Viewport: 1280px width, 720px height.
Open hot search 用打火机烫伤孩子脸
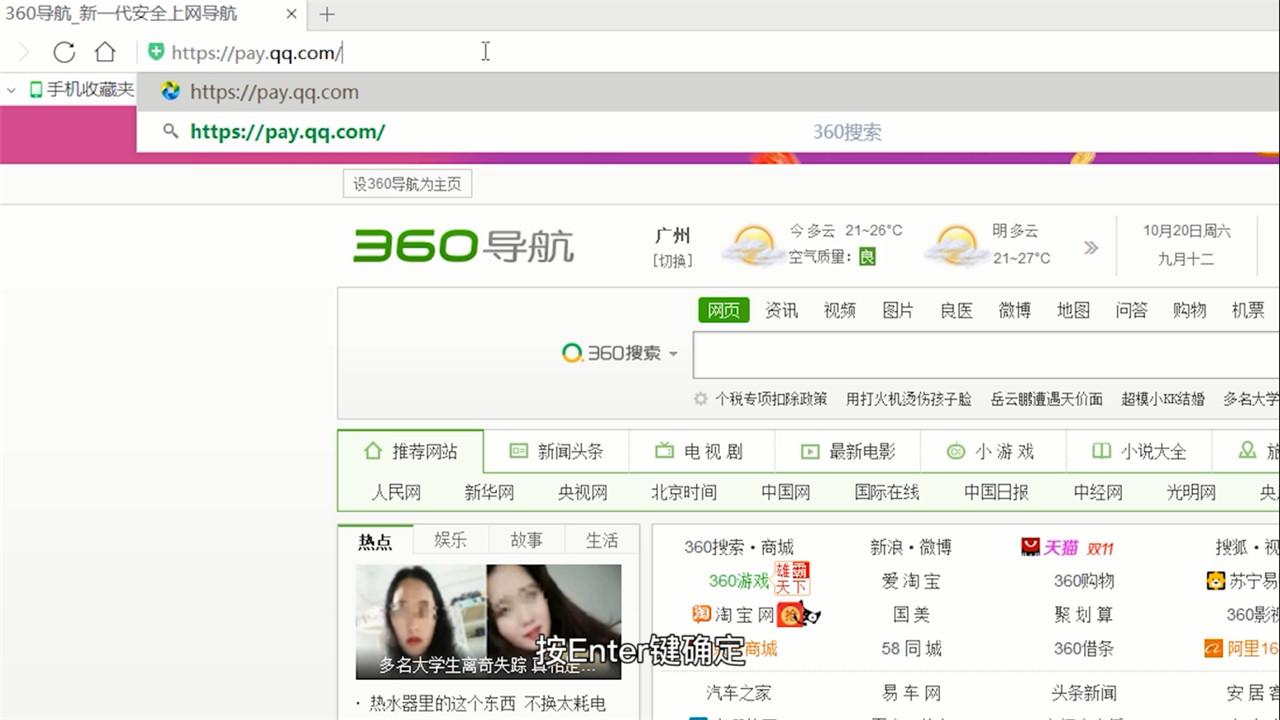(x=909, y=399)
